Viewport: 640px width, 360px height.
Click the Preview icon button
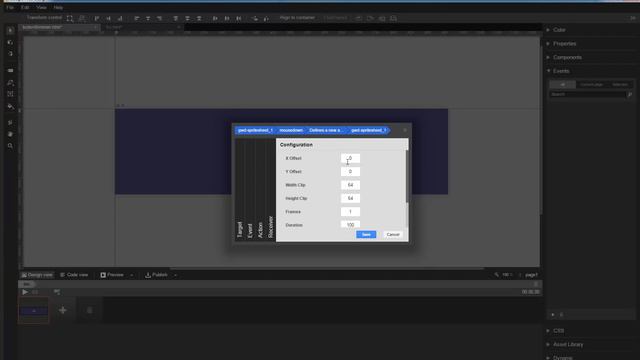coord(103,275)
